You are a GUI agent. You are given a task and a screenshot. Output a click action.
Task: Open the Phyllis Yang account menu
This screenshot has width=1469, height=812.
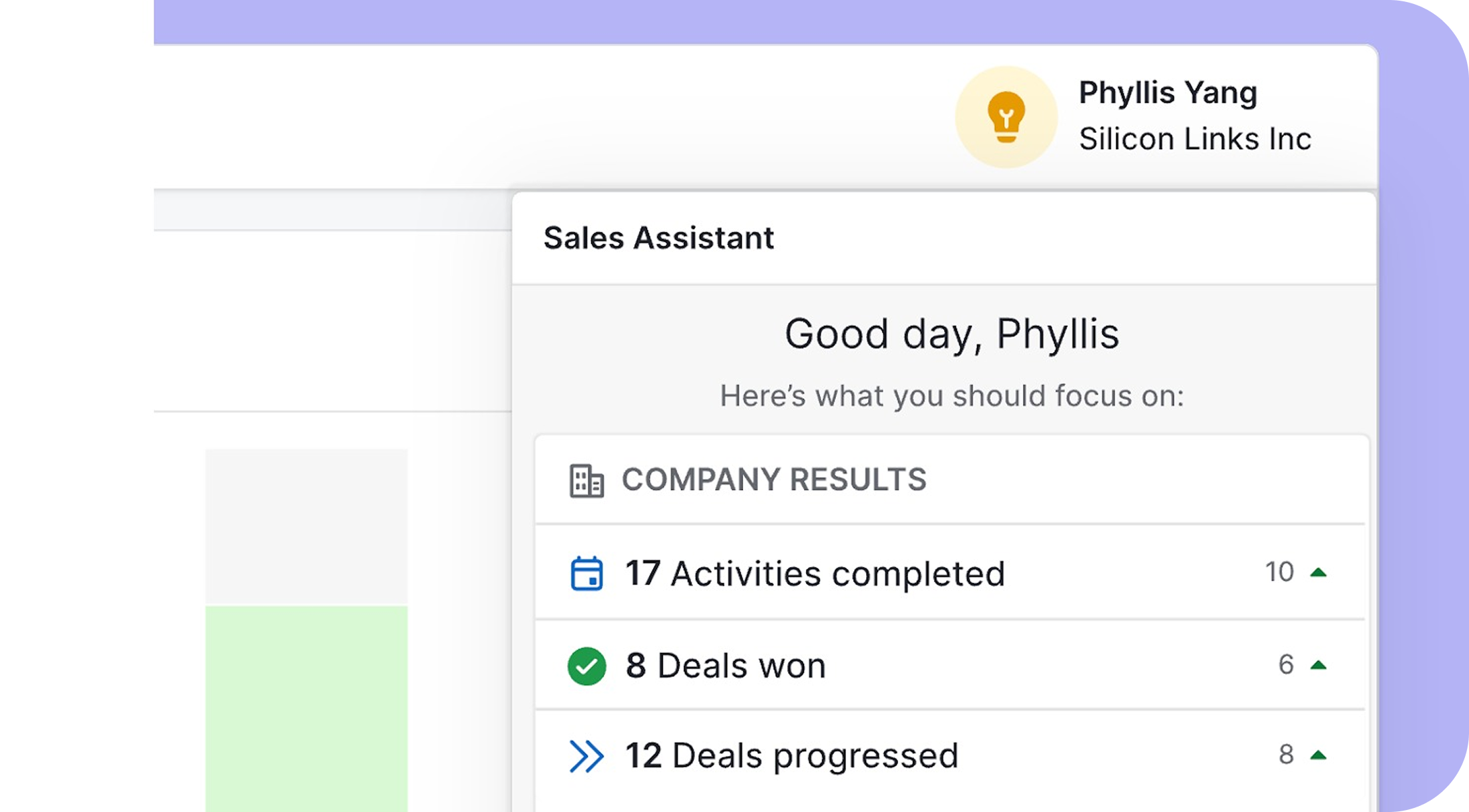tap(1167, 93)
